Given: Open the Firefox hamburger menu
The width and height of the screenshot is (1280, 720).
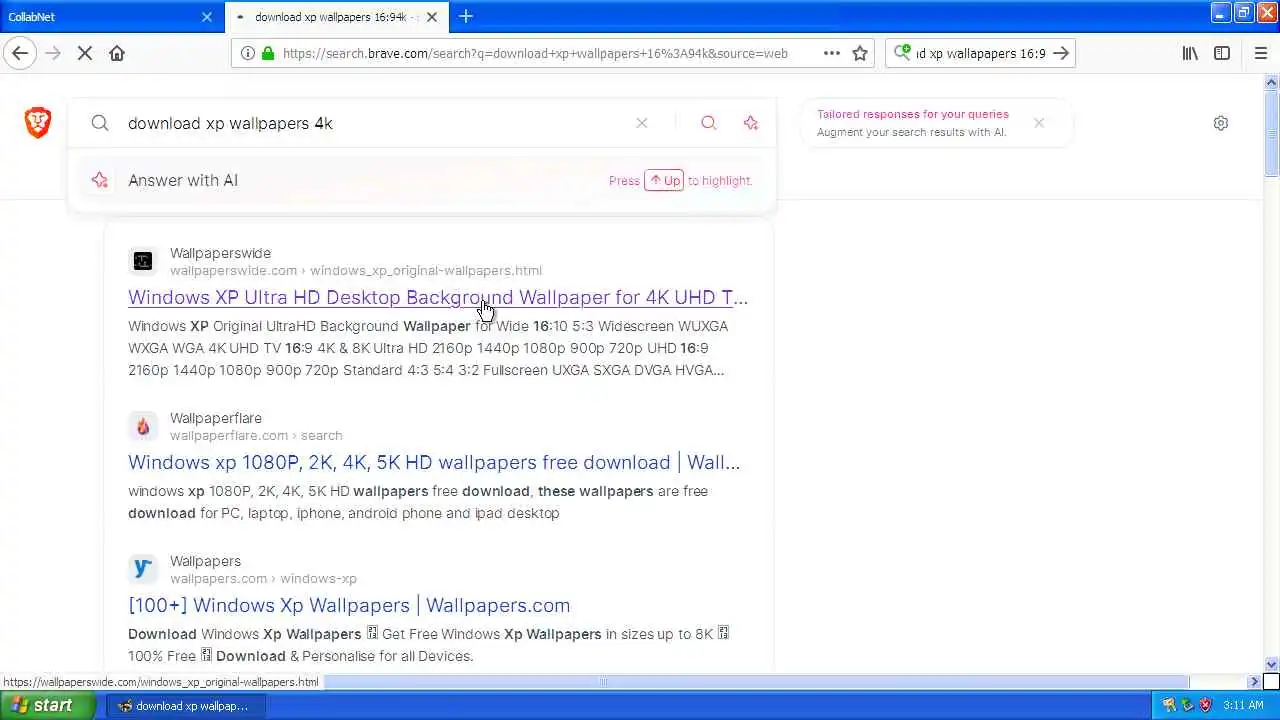Looking at the screenshot, I should click(x=1261, y=53).
